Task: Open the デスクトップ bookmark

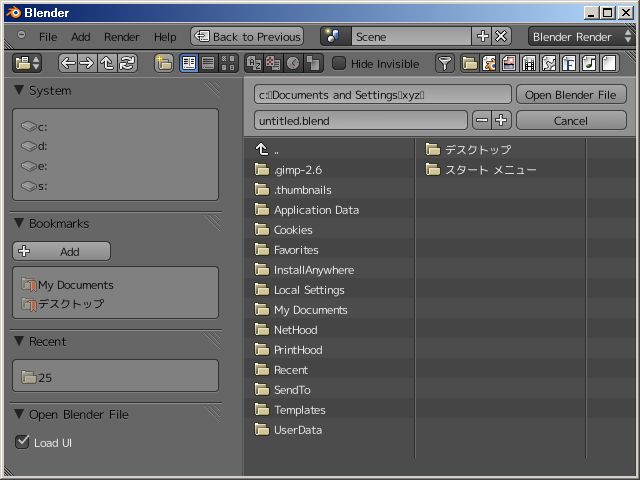Action: [63, 304]
